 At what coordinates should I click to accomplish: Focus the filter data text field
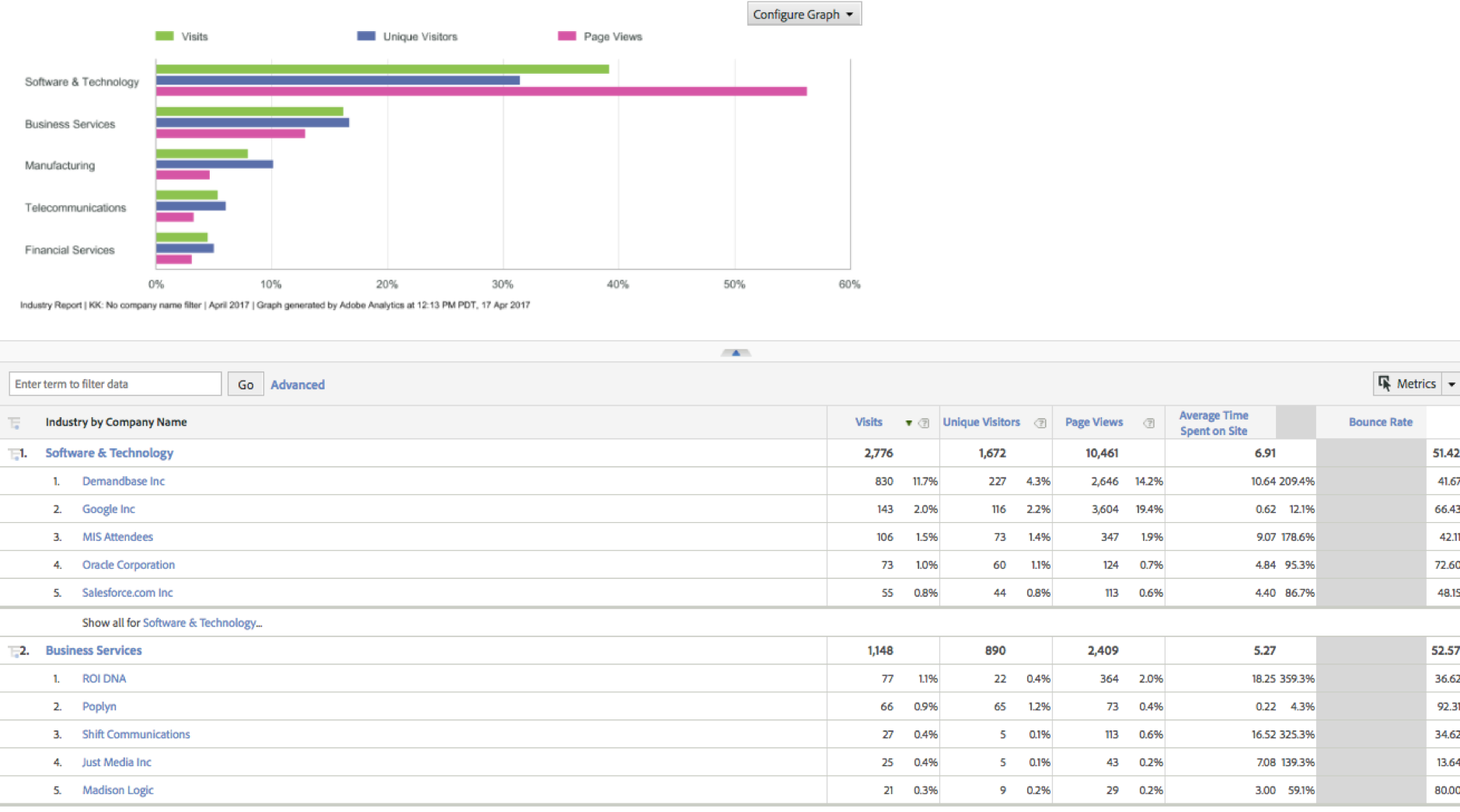coord(115,384)
